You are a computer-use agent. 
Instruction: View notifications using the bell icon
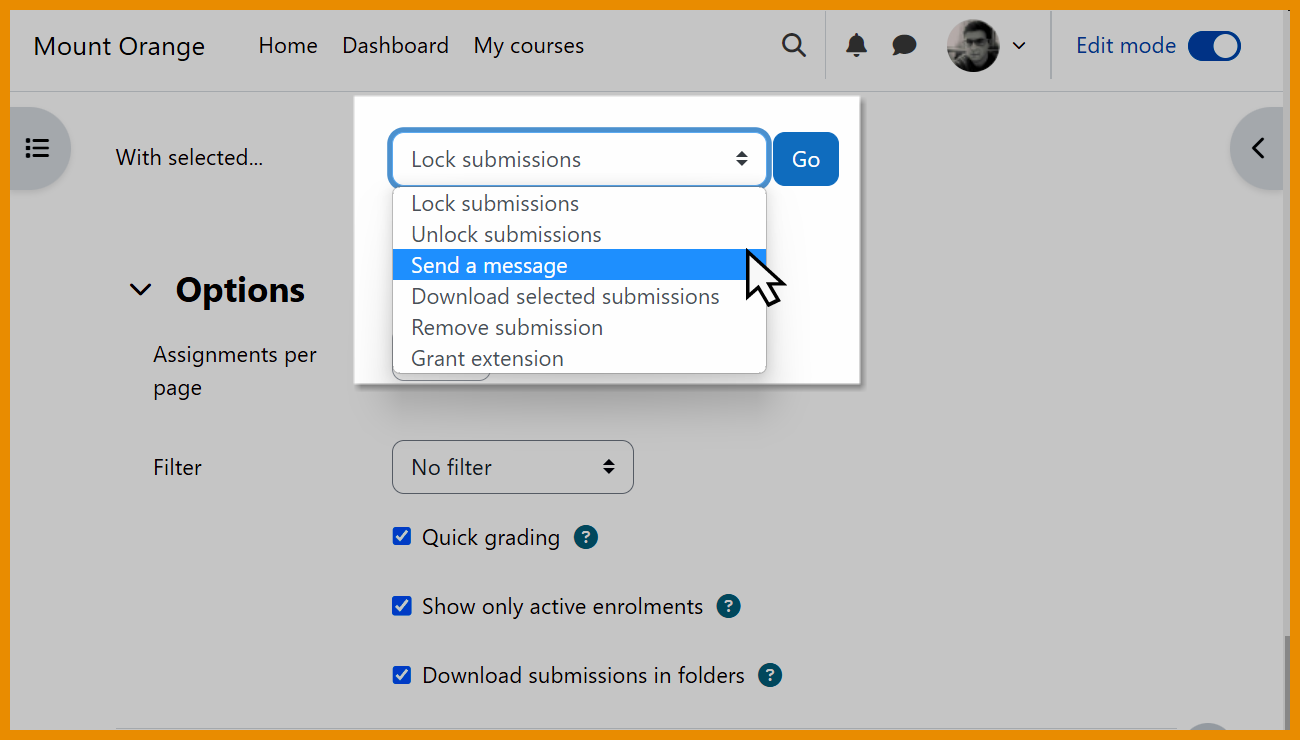point(857,45)
